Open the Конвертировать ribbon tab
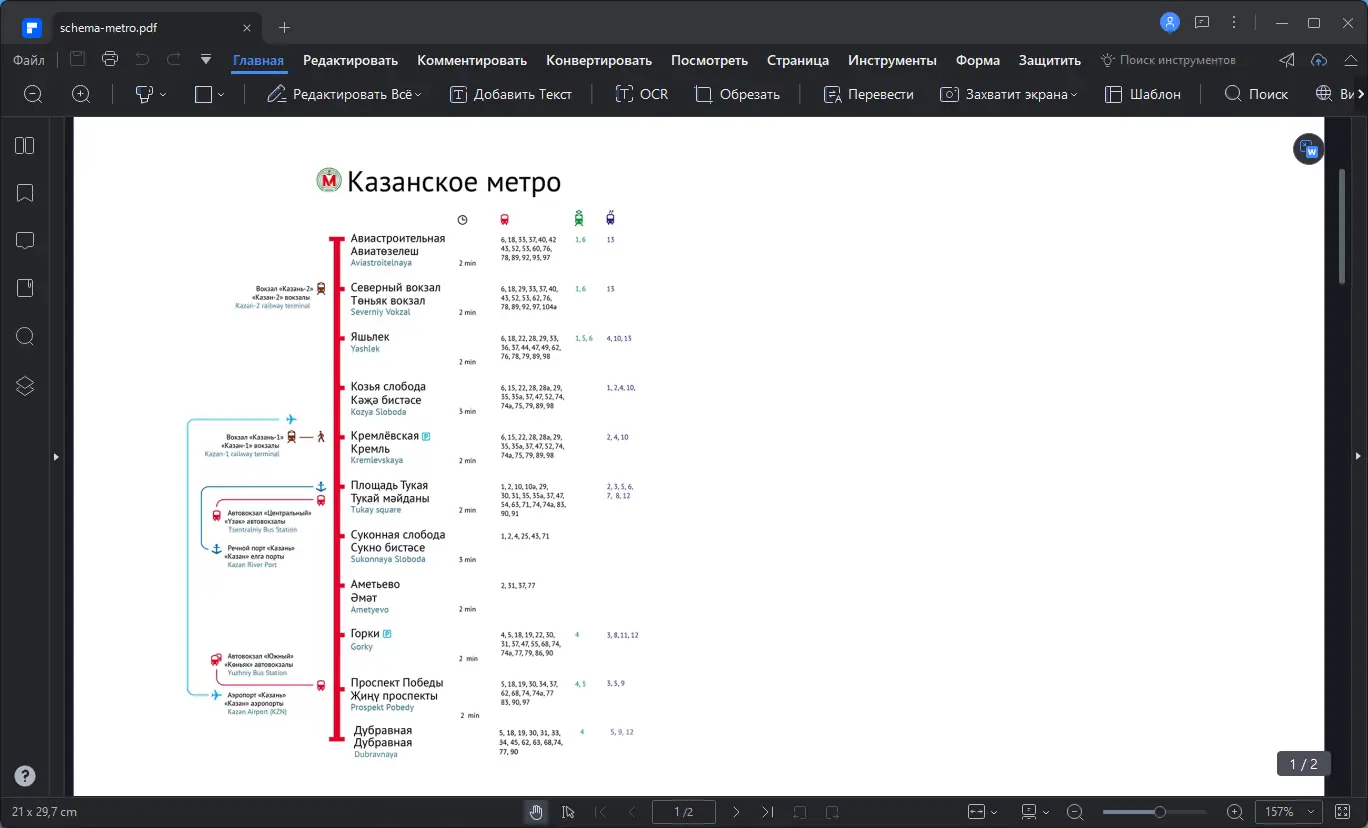This screenshot has width=1368, height=828. pos(599,60)
